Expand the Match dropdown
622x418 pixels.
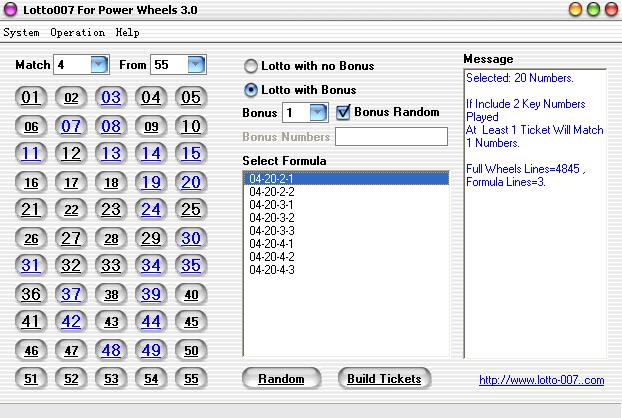[x=99, y=65]
